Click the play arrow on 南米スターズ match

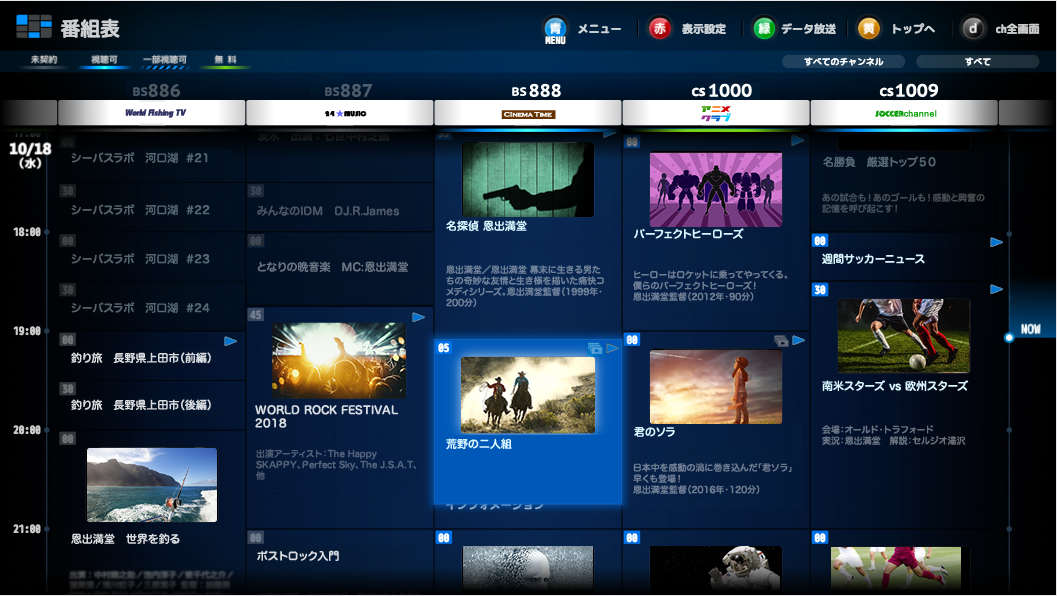point(996,289)
